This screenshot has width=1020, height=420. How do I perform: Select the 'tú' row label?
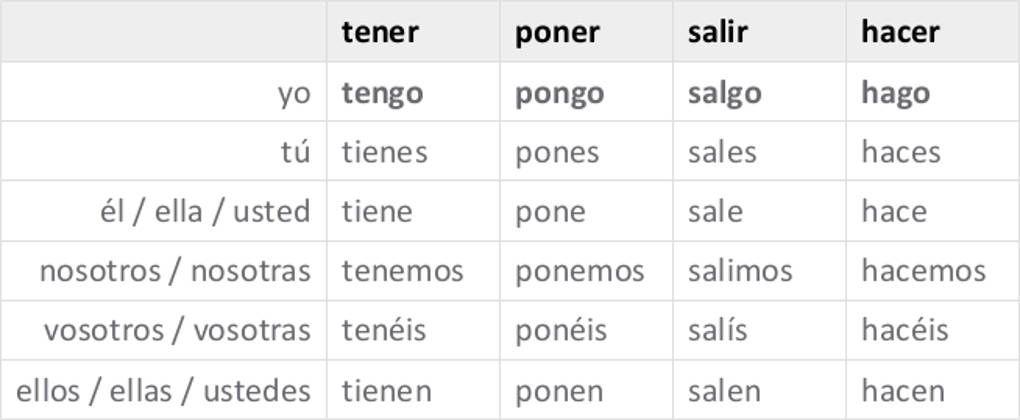point(294,152)
